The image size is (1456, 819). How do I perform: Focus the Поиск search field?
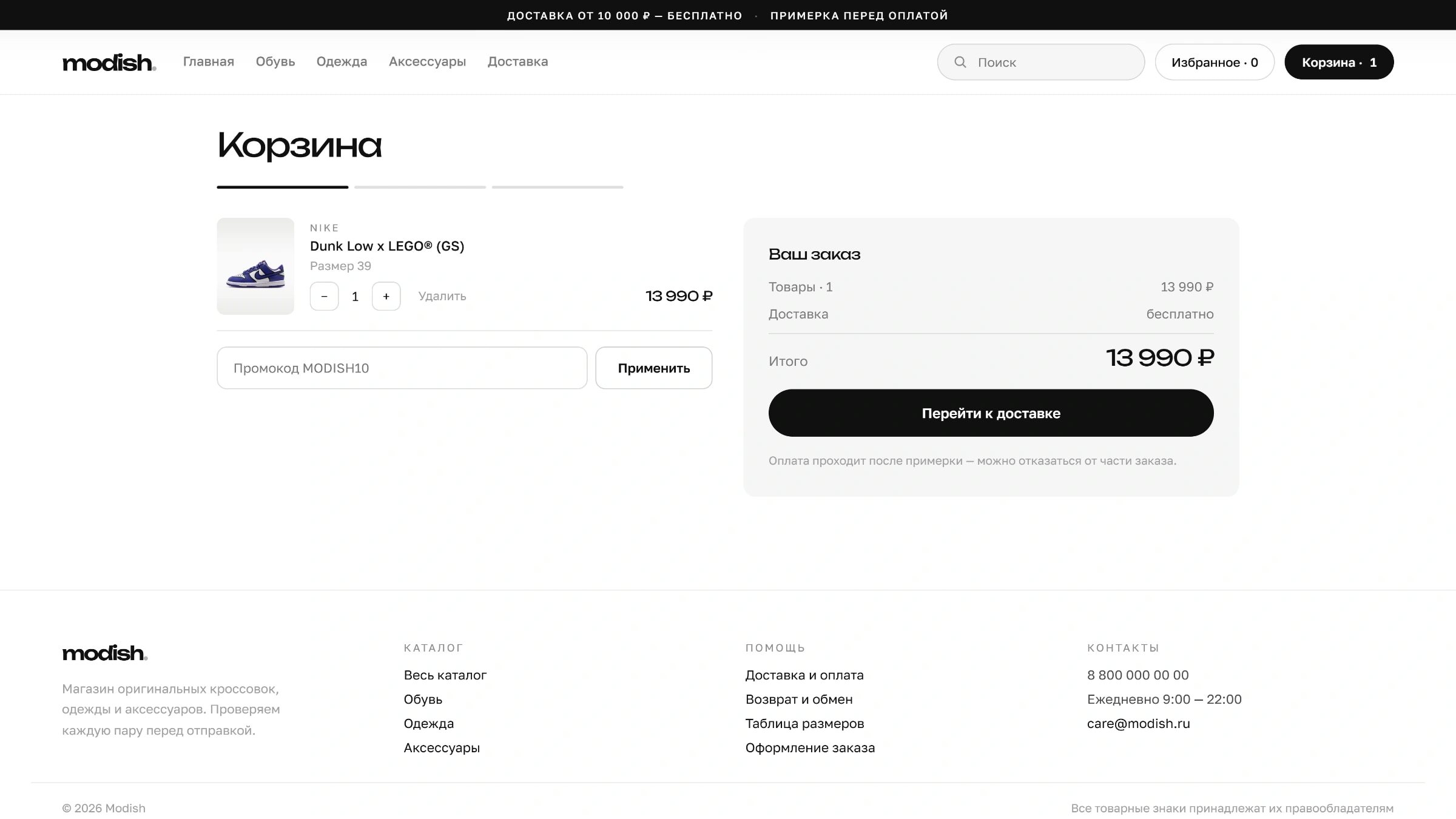click(x=1041, y=62)
